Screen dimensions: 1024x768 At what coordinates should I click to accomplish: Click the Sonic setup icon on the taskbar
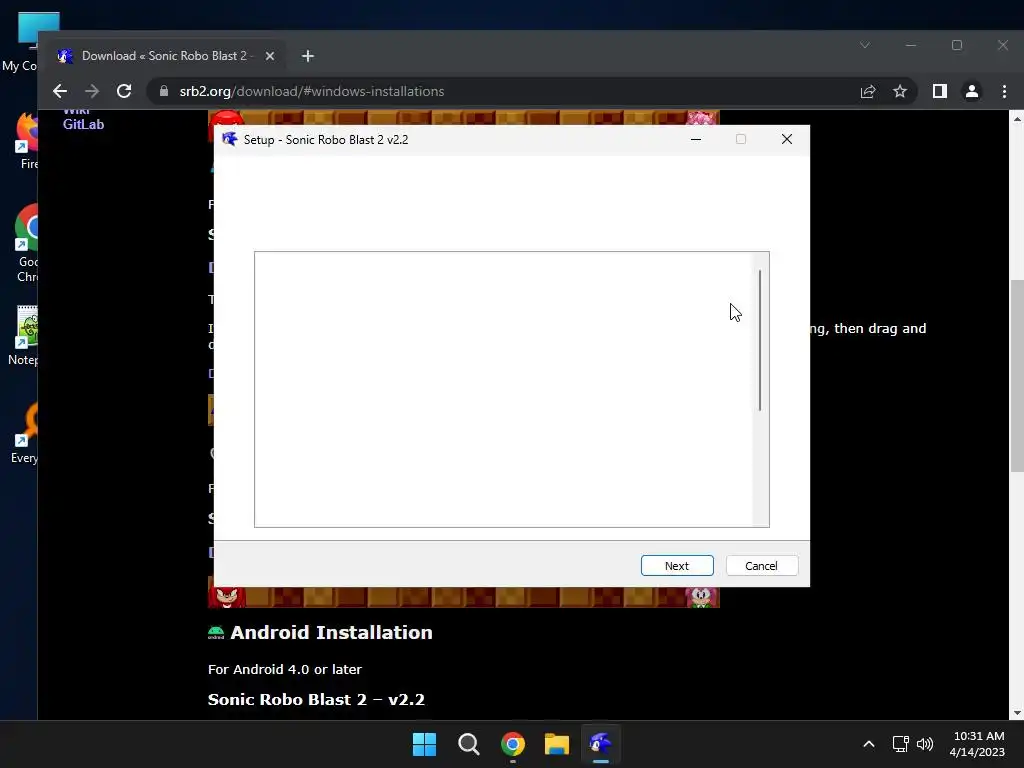601,744
